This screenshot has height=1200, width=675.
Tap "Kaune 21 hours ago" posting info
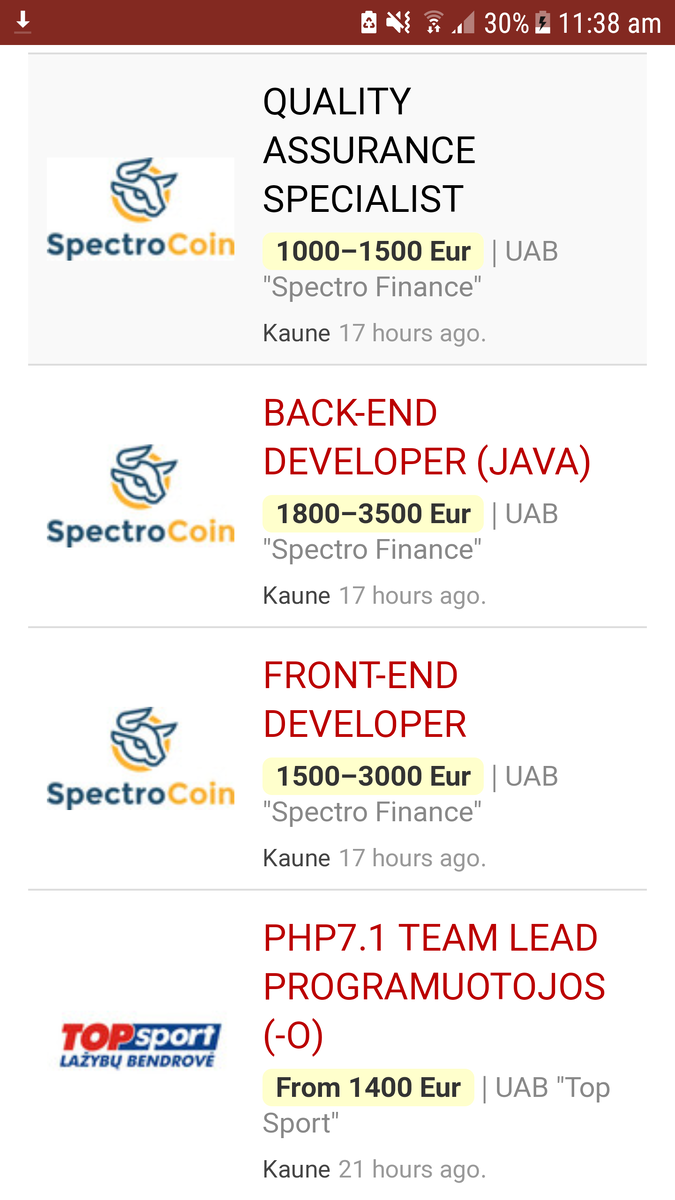(374, 1168)
